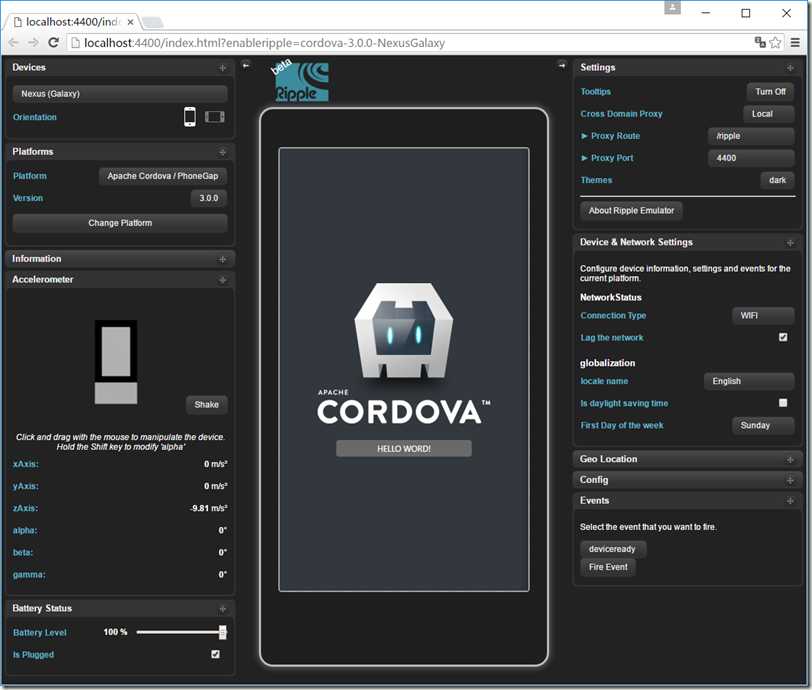Image resolution: width=812 pixels, height=690 pixels.
Task: Open the Version 3.0.0 dropdown
Action: coord(209,198)
